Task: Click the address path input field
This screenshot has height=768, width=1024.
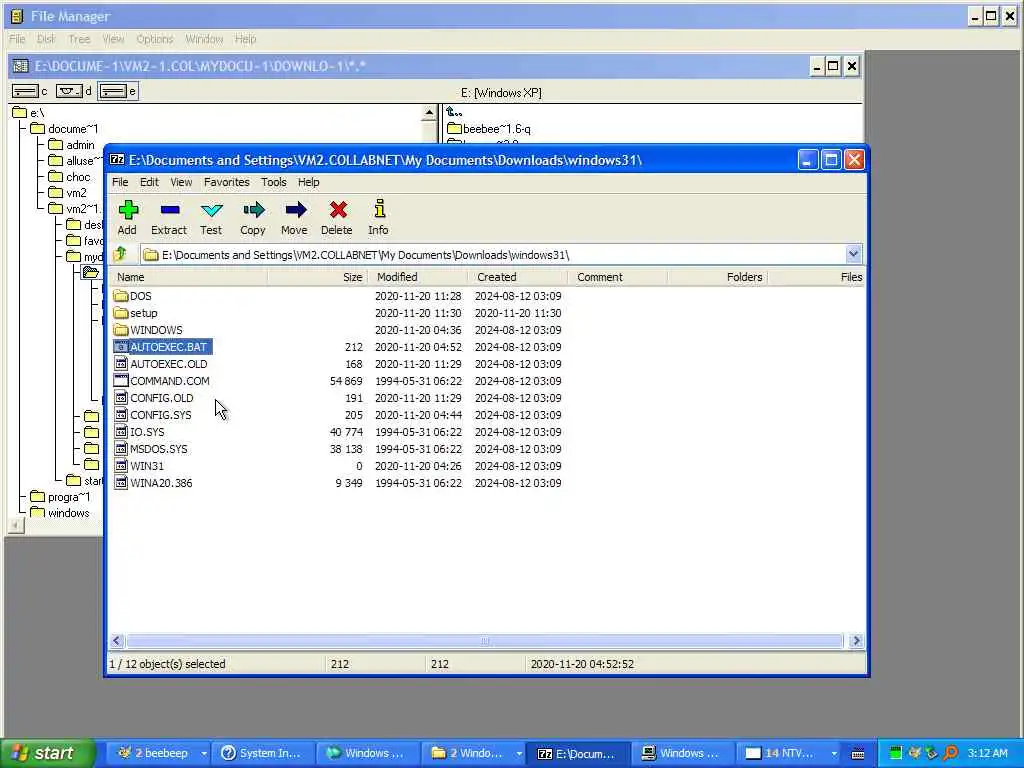Action: [x=494, y=255]
